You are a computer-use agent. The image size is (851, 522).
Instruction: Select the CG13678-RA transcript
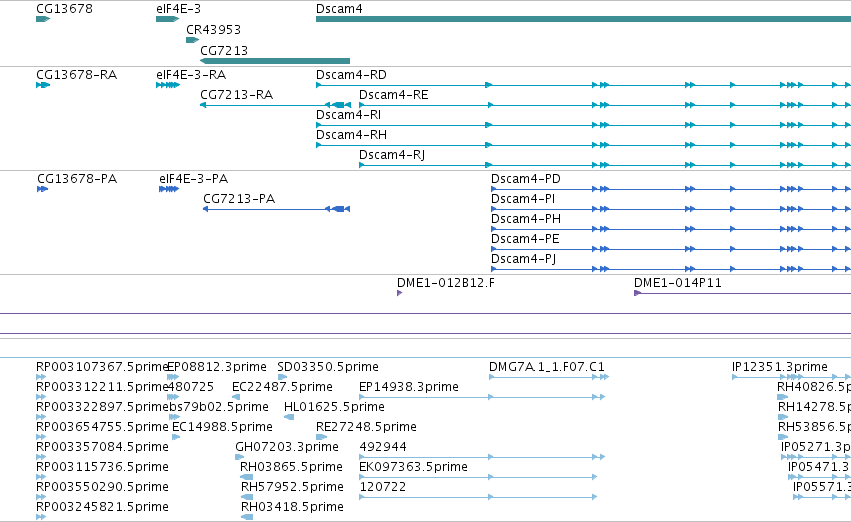point(43,85)
